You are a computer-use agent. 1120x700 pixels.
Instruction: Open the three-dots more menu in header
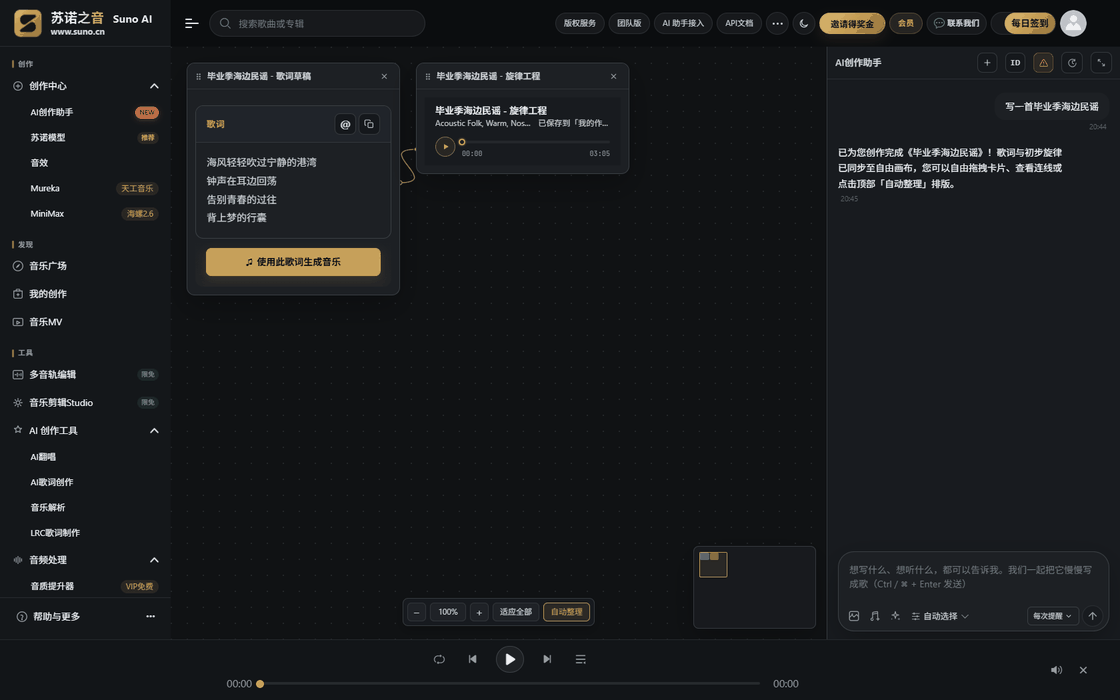[x=777, y=24]
